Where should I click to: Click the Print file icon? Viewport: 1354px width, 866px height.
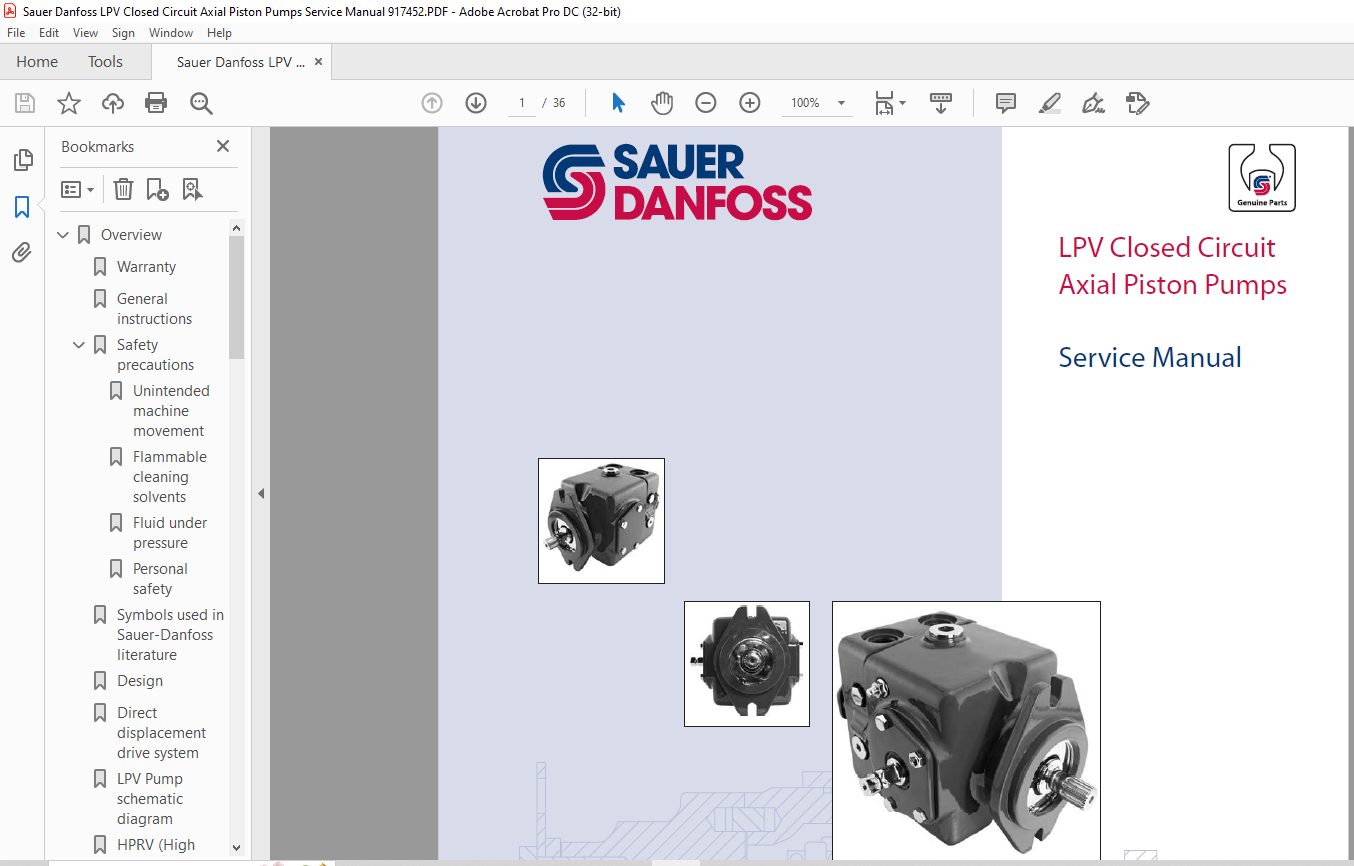156,103
